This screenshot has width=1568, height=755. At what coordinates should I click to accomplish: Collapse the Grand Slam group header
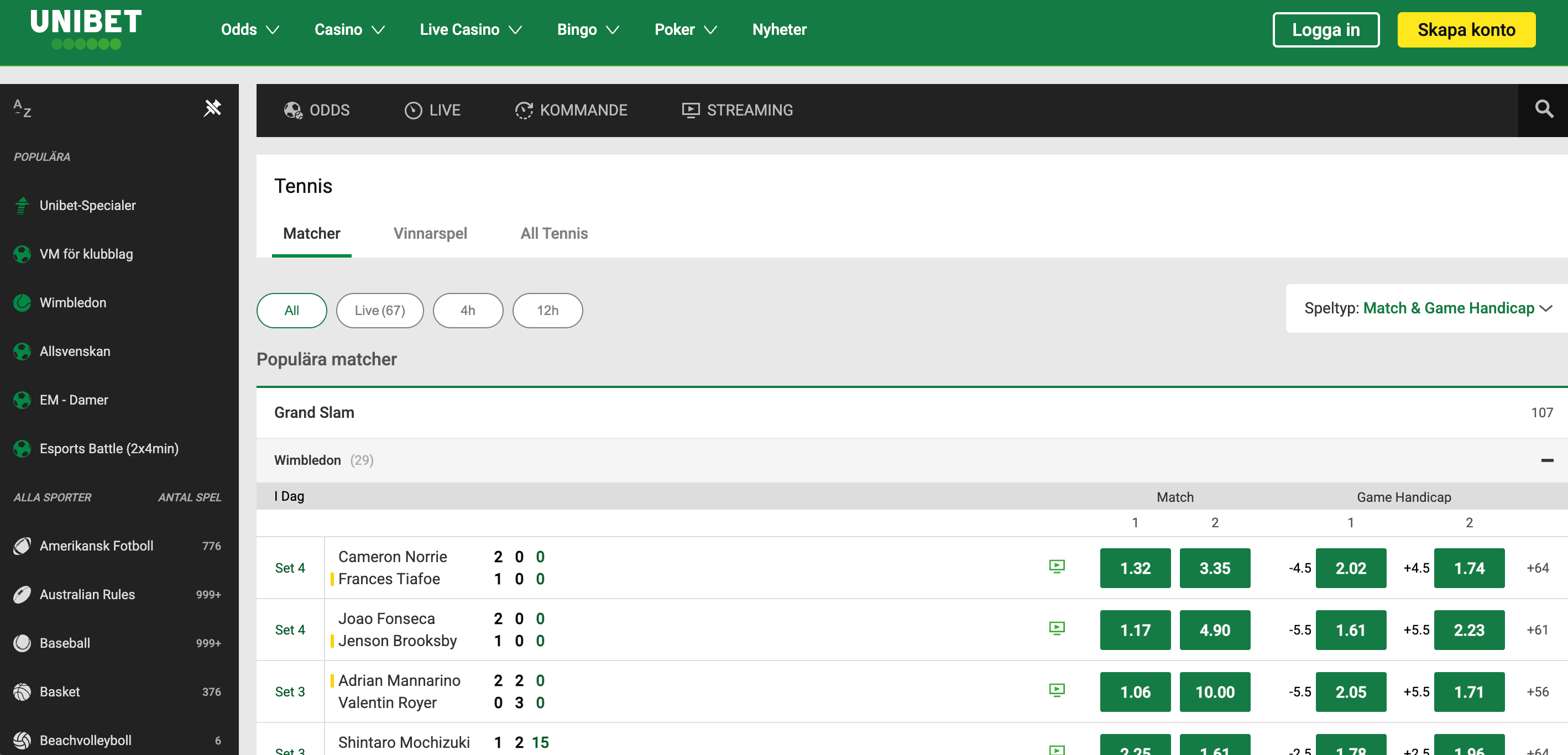pos(912,412)
